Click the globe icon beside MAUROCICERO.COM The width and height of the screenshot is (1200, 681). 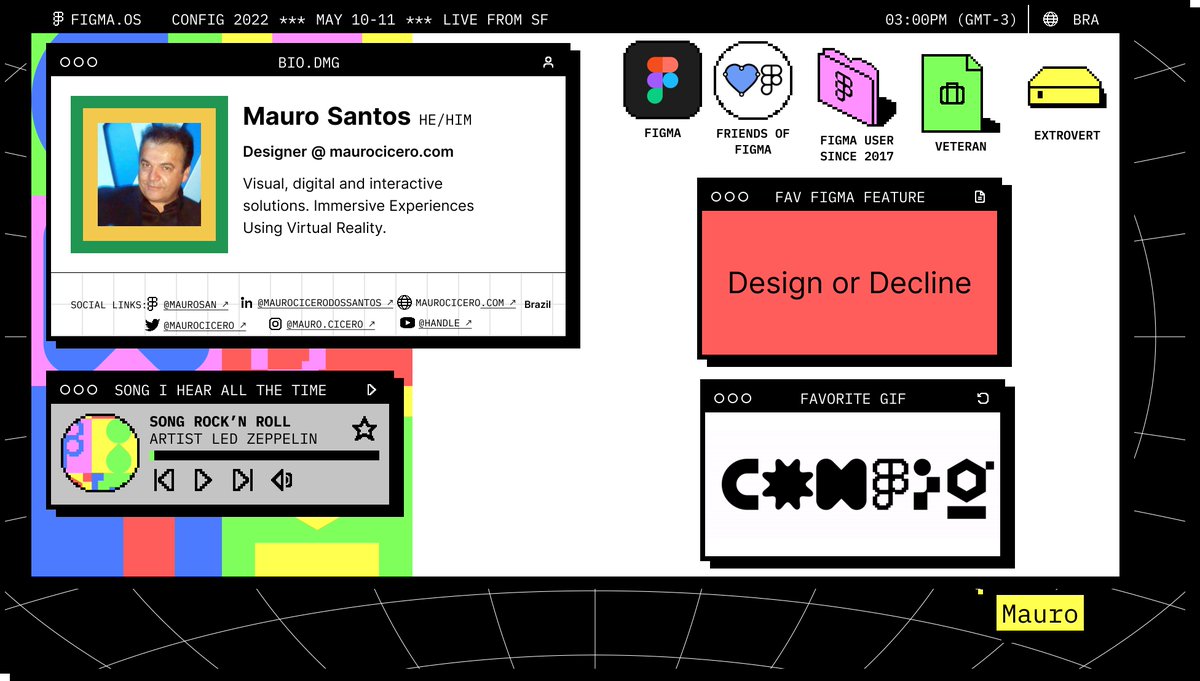coord(404,302)
